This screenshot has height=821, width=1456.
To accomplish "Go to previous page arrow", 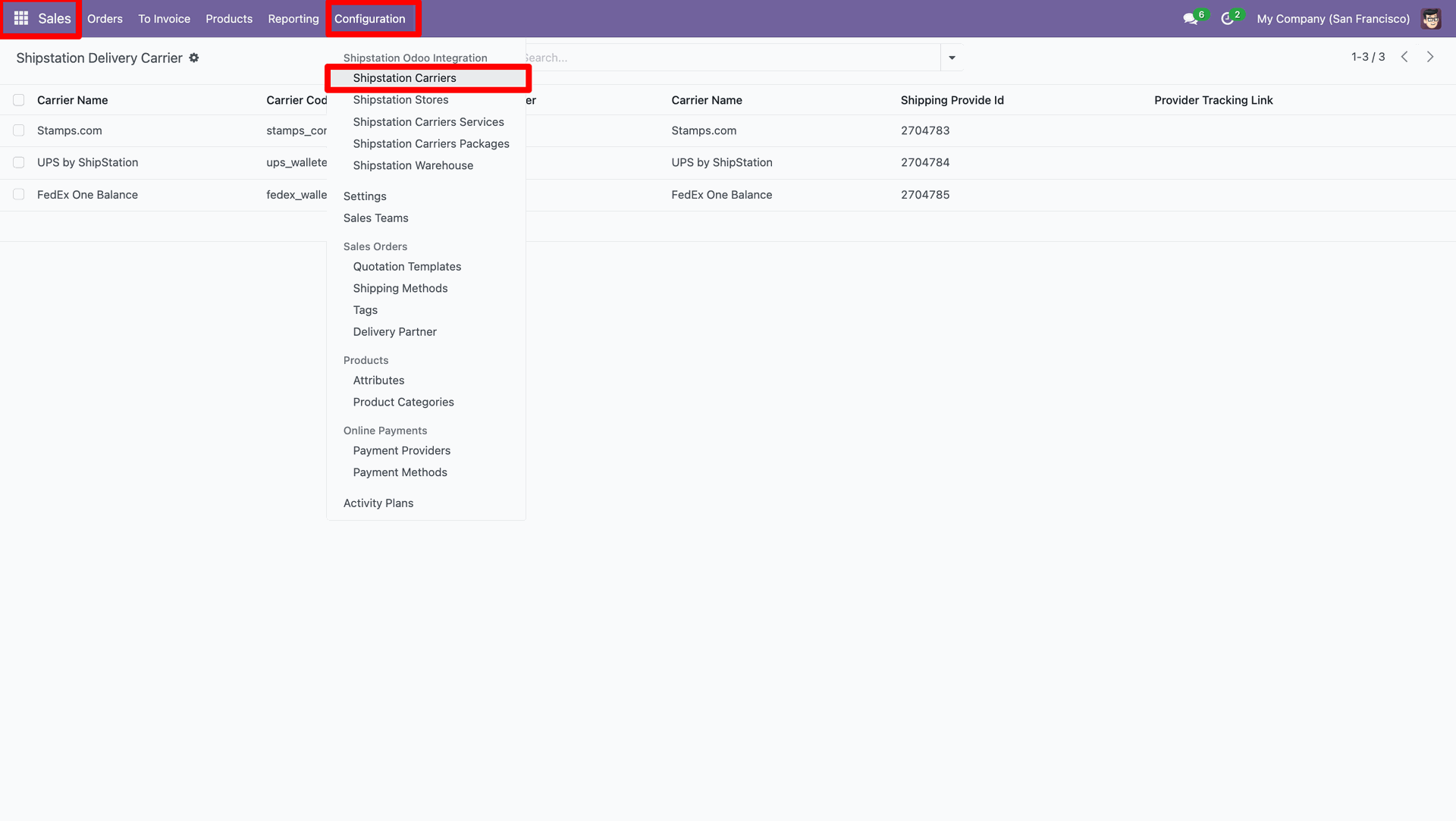I will (1404, 57).
